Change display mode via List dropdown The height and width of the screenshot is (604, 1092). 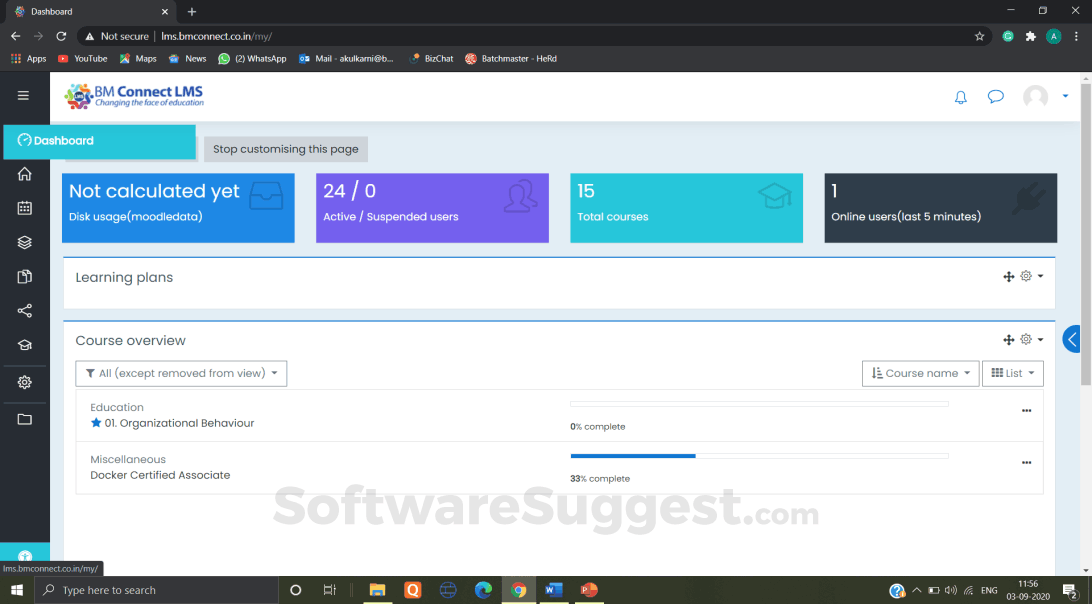pos(1012,373)
